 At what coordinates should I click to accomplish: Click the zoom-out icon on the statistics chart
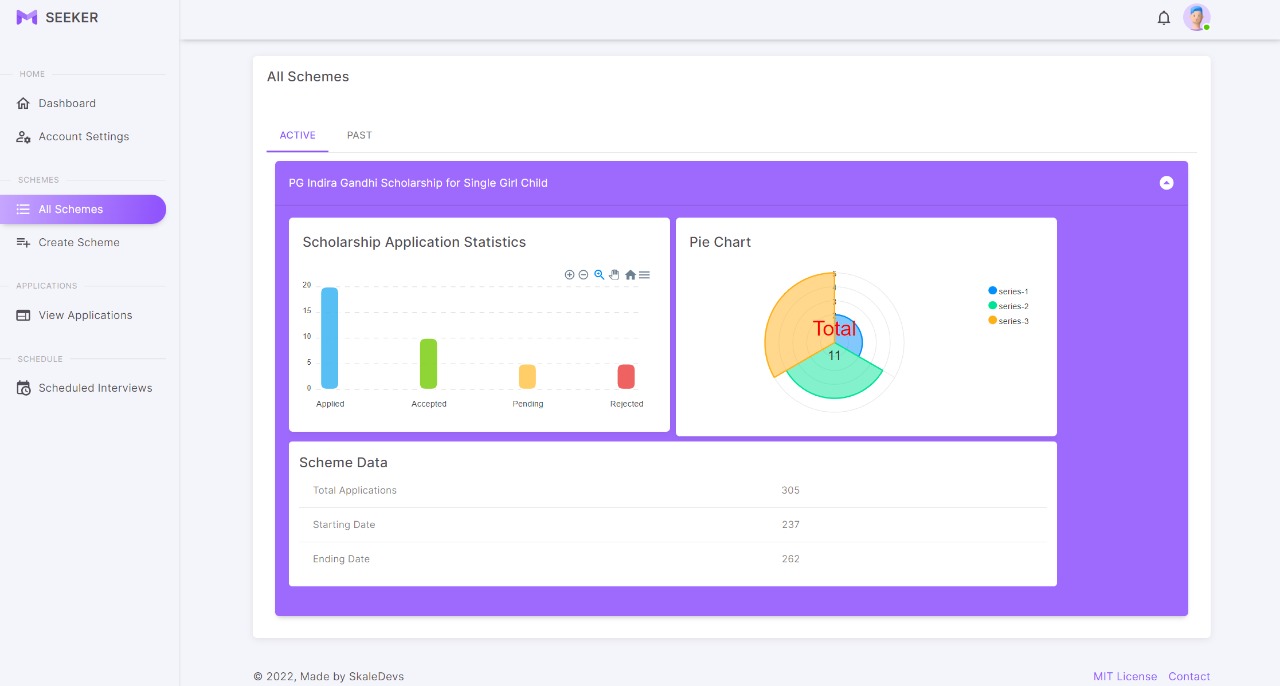pos(583,275)
